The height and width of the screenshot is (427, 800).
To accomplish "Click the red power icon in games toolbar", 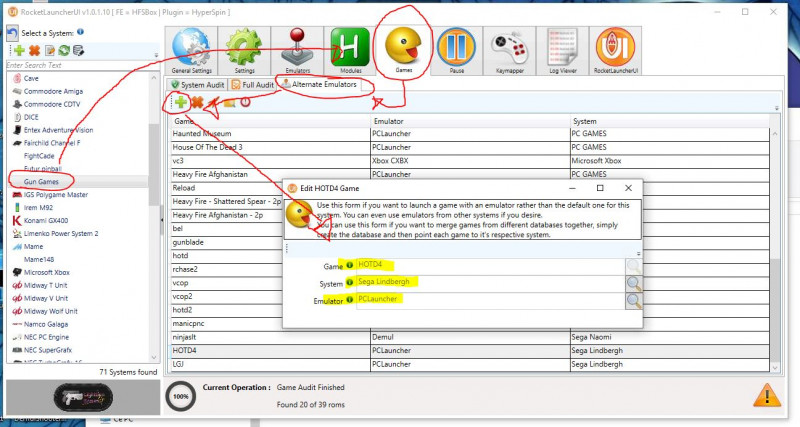I will [x=245, y=102].
